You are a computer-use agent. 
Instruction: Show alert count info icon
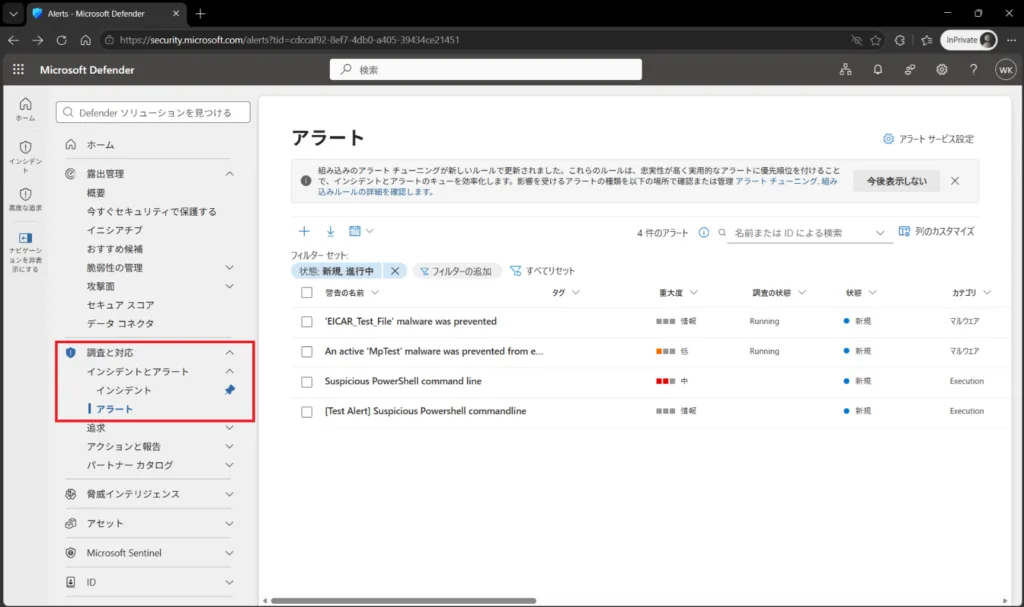(703, 233)
